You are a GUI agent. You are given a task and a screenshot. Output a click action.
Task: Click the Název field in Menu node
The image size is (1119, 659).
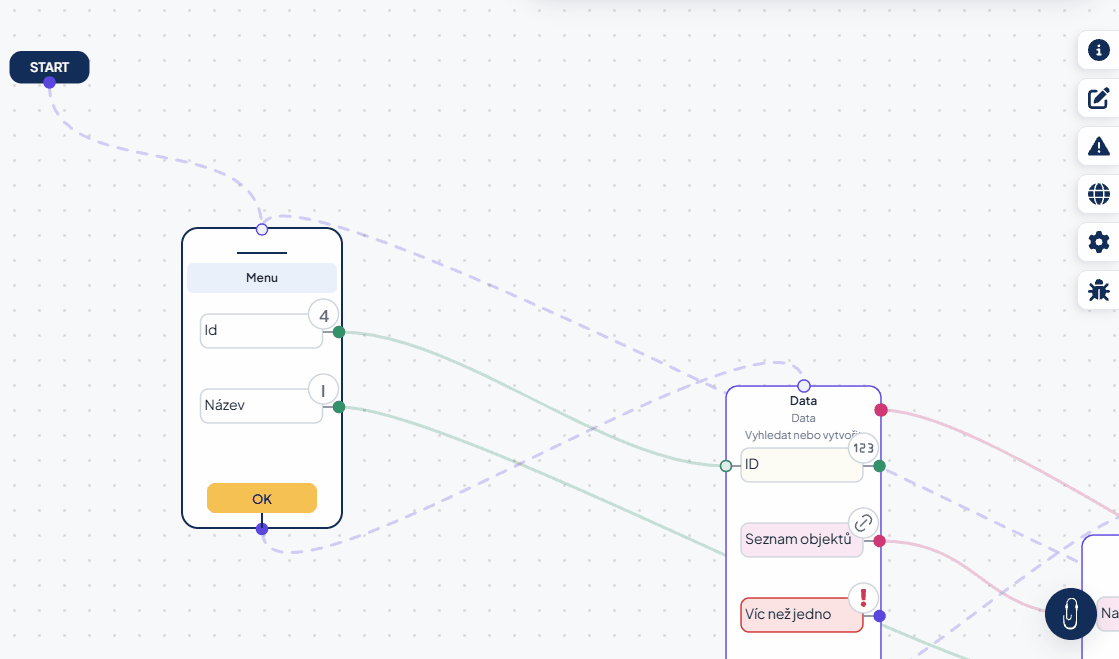tap(261, 406)
